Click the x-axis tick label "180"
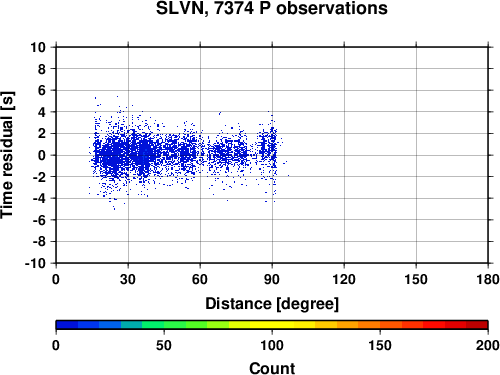Viewport: 500px width, 375px height. (488, 279)
